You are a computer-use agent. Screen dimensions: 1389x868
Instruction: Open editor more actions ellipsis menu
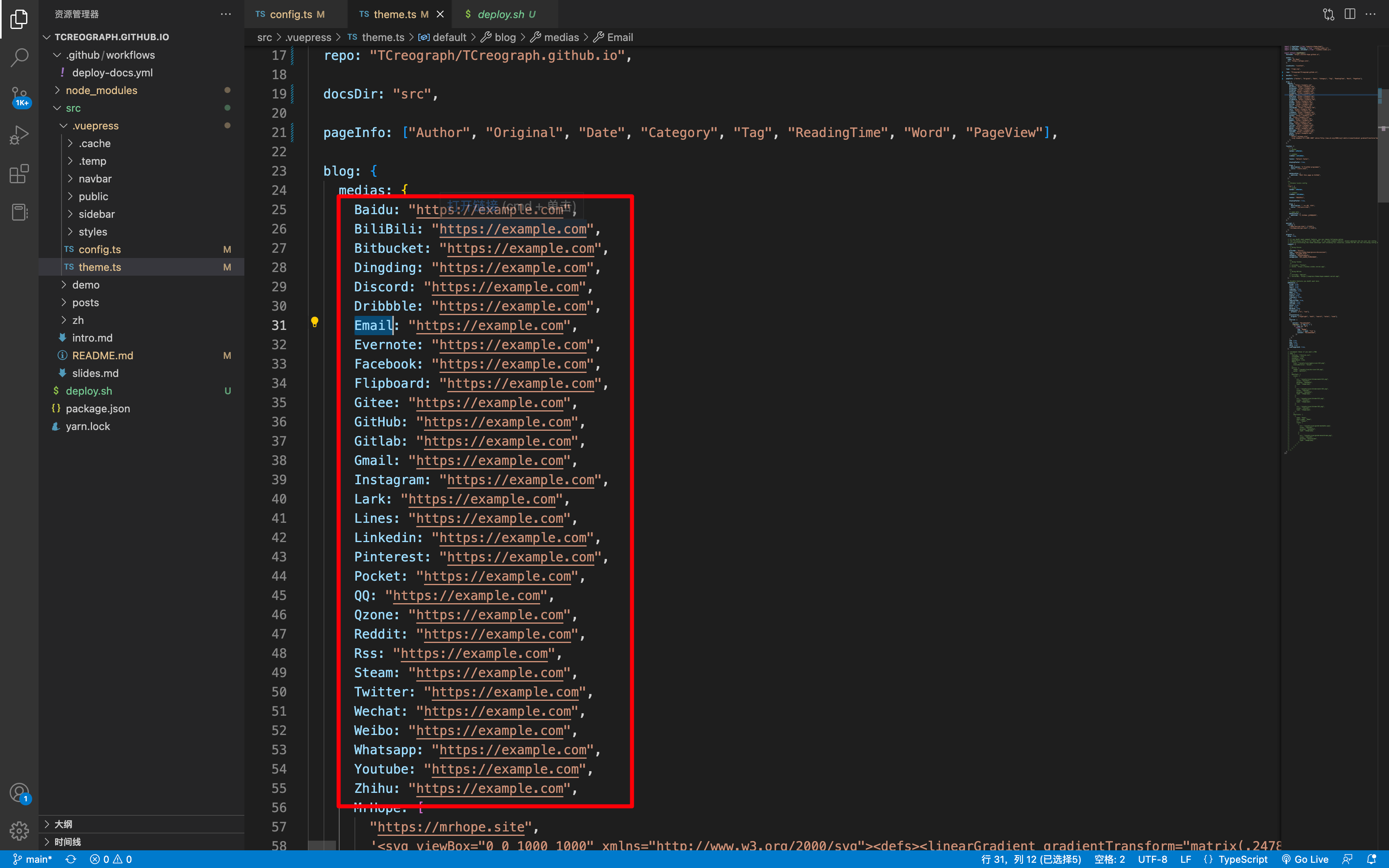(1371, 14)
